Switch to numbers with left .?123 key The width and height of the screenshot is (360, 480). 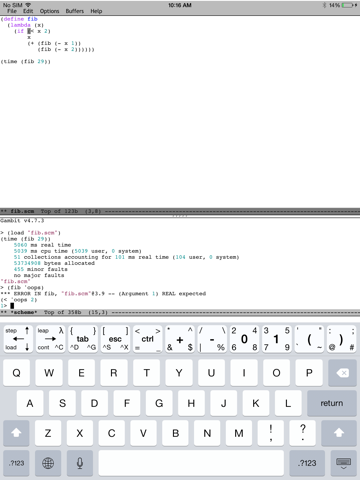click(16, 463)
